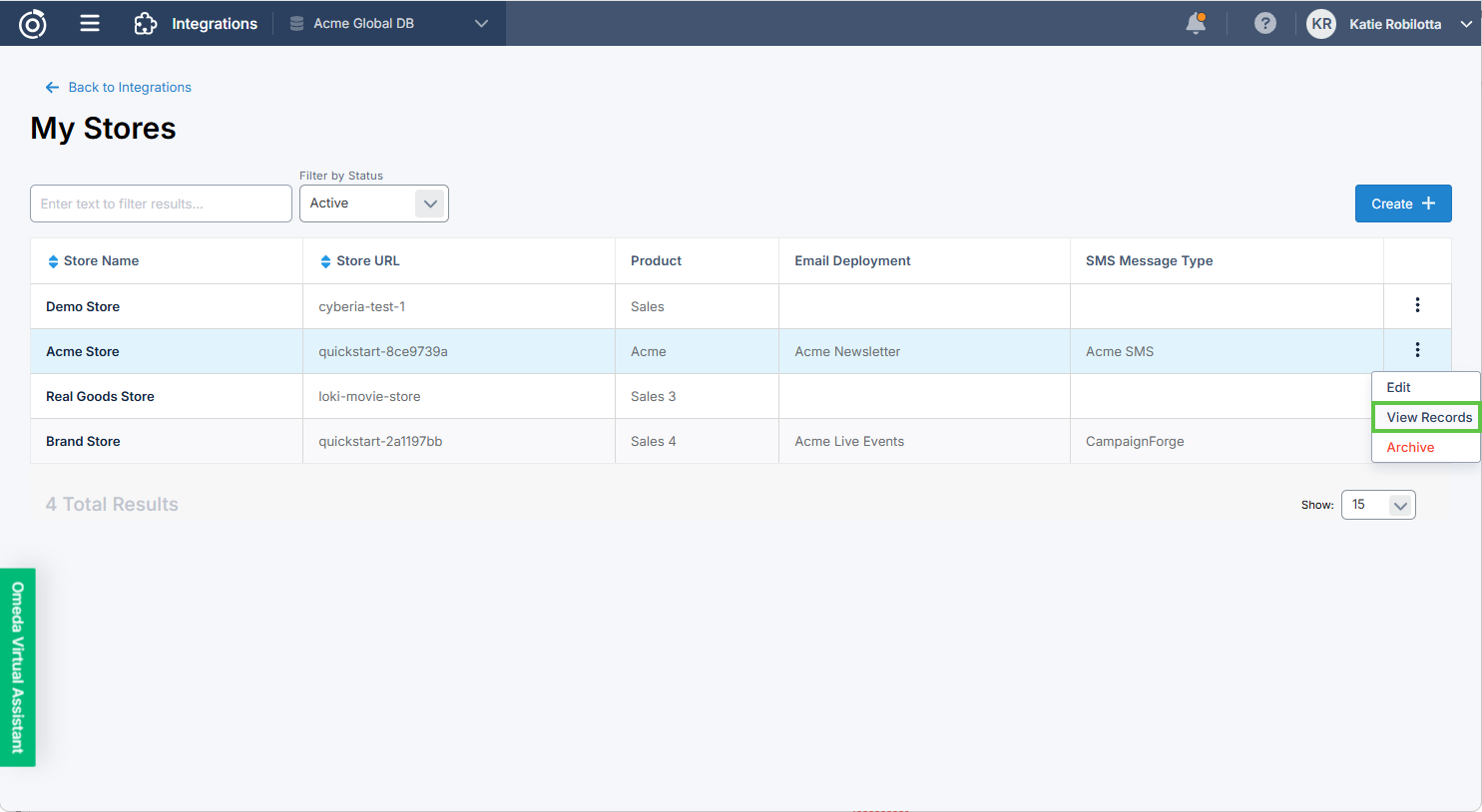1482x812 pixels.
Task: Open the Acme Store three-dot actions menu
Action: point(1417,350)
